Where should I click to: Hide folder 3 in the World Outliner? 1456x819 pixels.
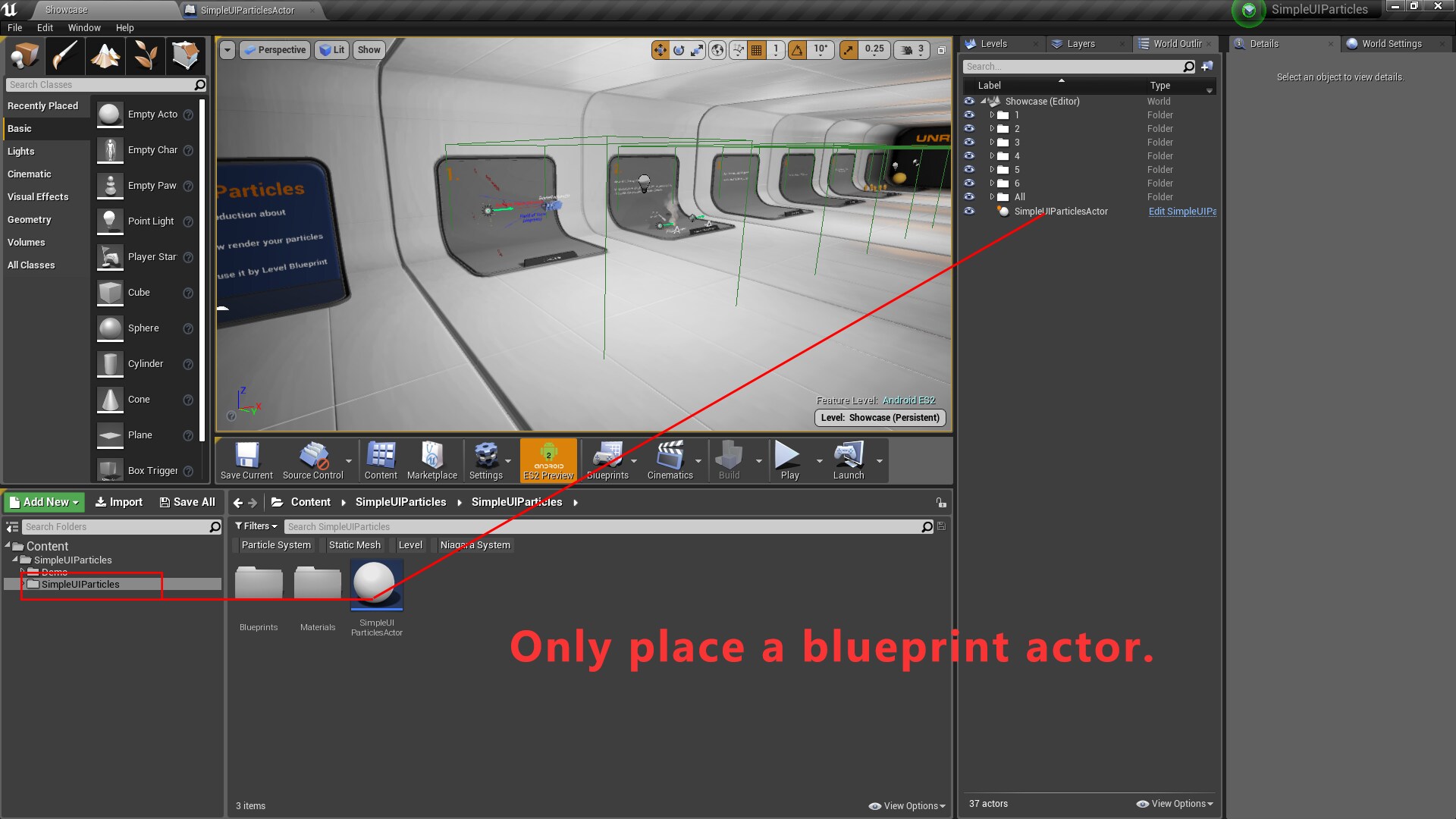969,142
